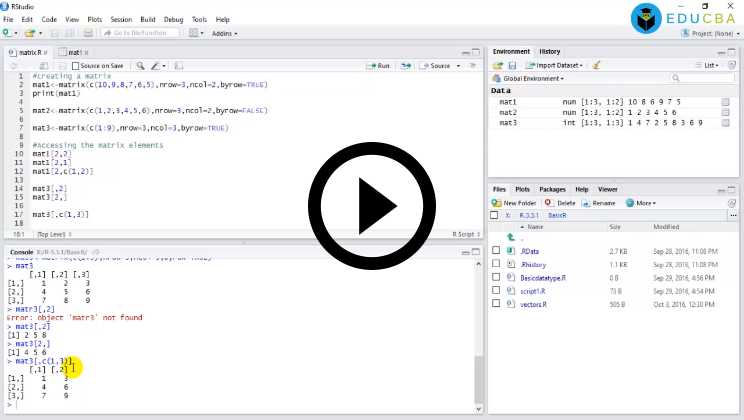
Task: Click the Run button in editor toolbar
Action: [378, 65]
